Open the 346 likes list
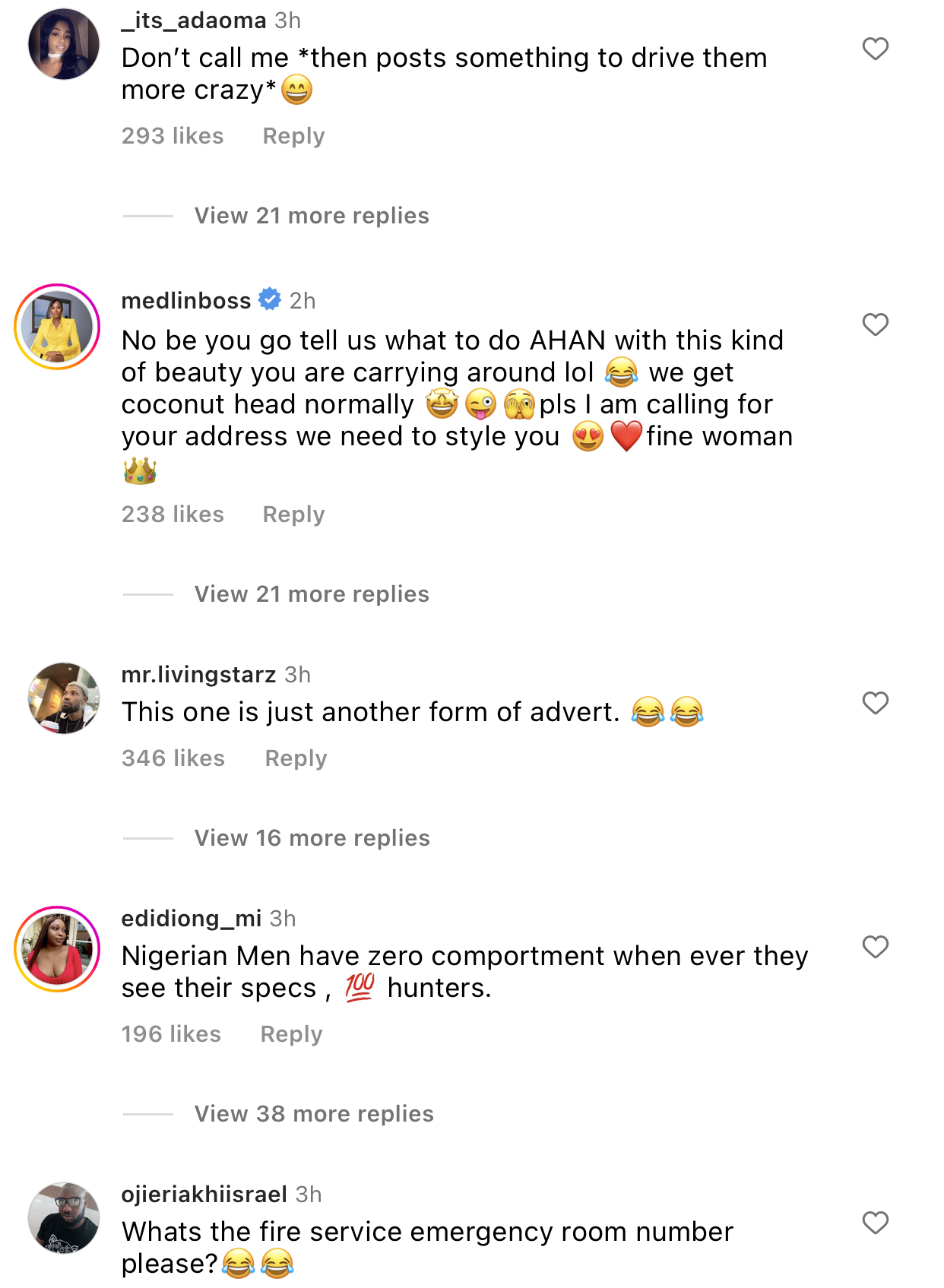 (173, 758)
